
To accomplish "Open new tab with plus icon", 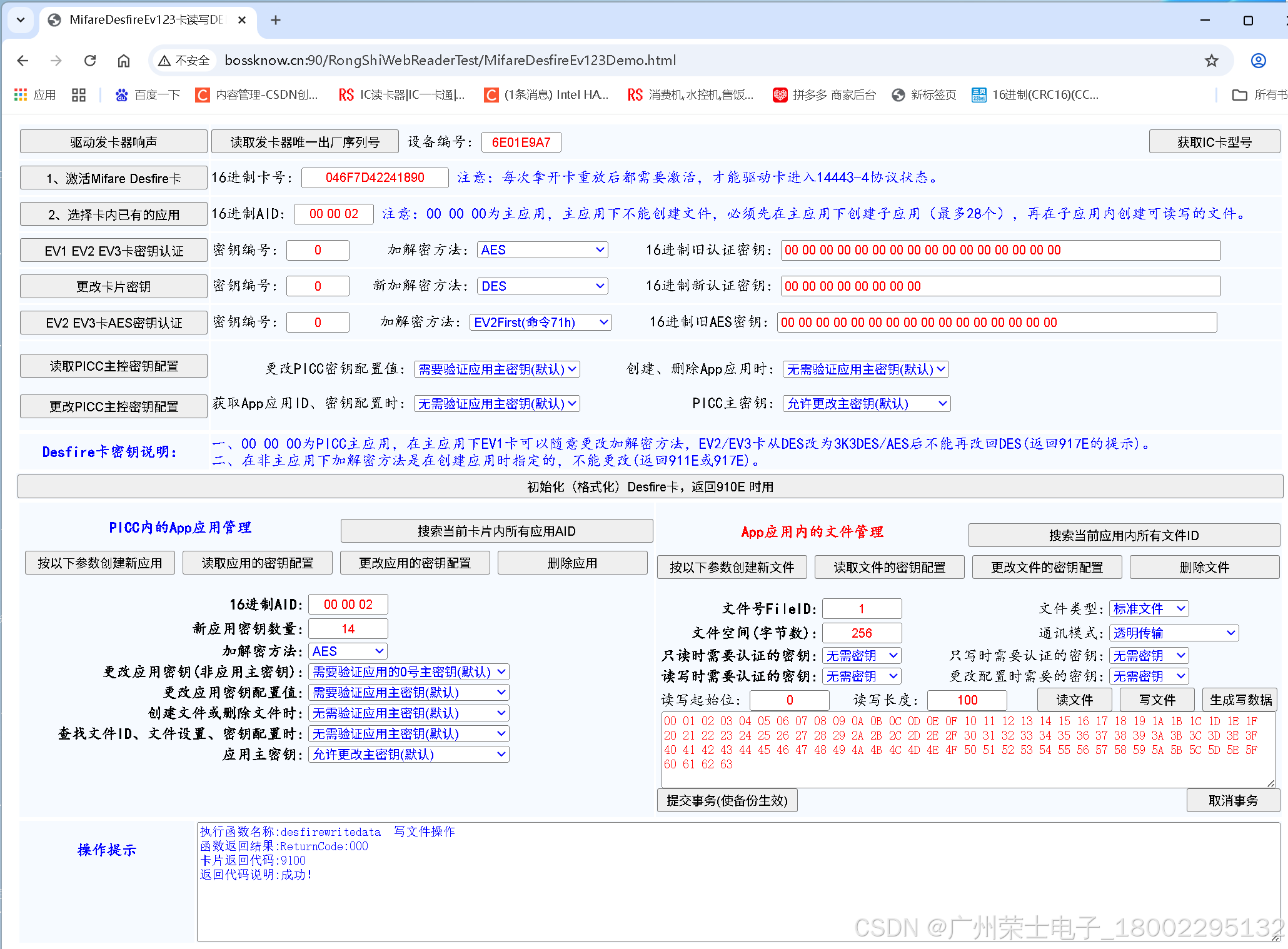I will point(275,20).
